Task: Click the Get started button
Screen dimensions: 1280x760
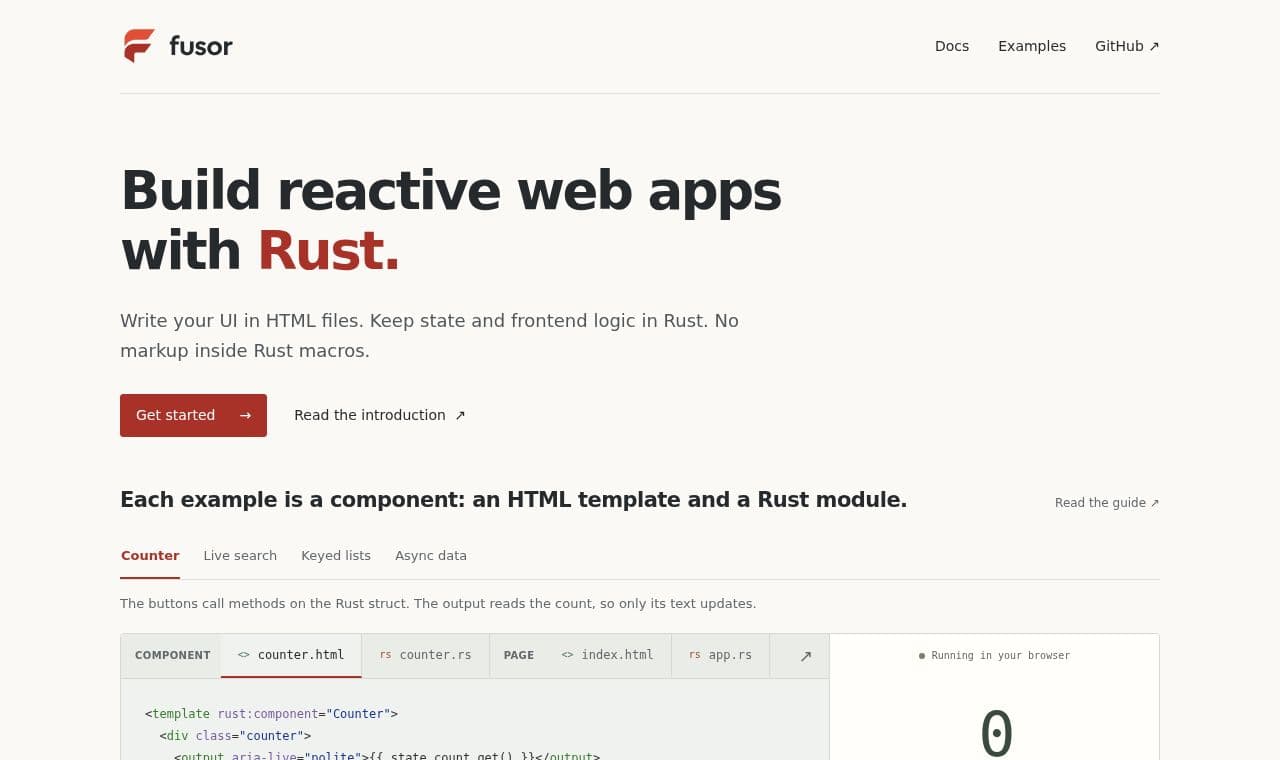Action: click(193, 415)
